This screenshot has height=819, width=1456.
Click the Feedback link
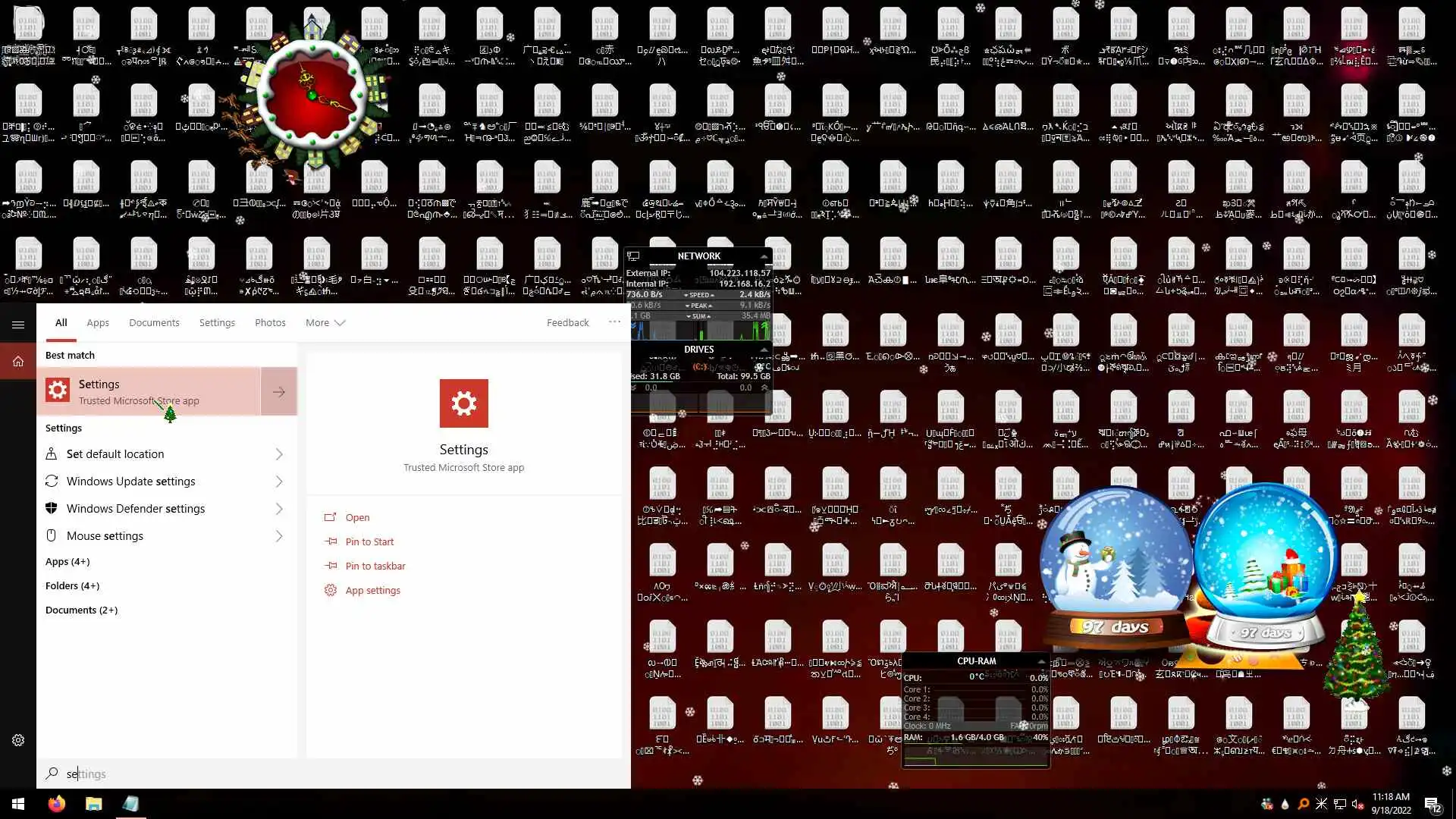pos(567,323)
